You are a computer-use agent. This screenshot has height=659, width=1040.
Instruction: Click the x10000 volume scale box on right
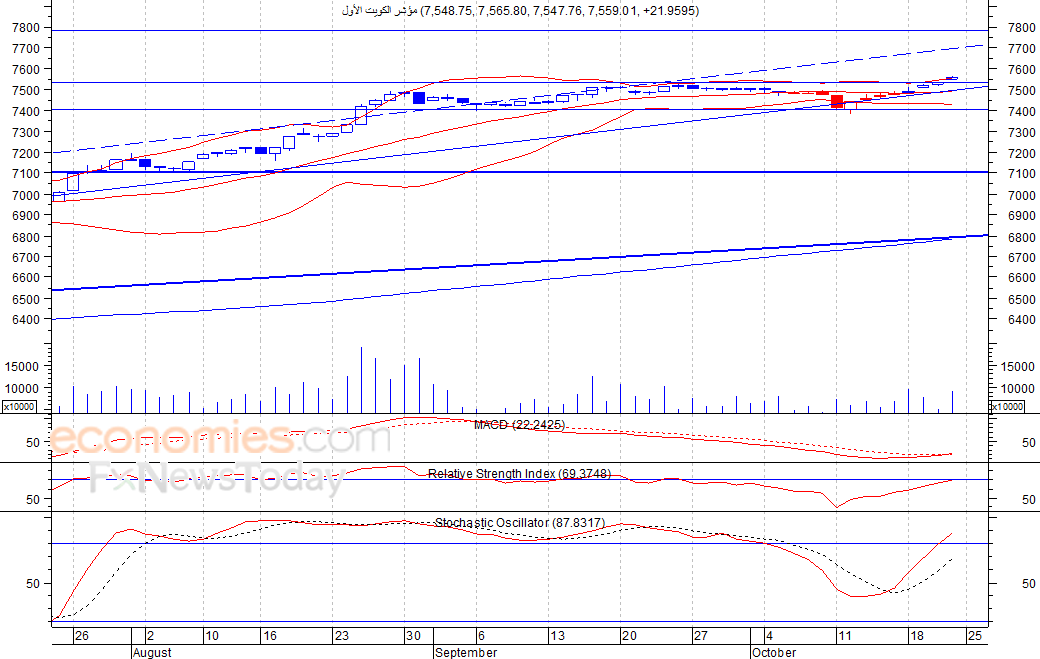click(1007, 406)
